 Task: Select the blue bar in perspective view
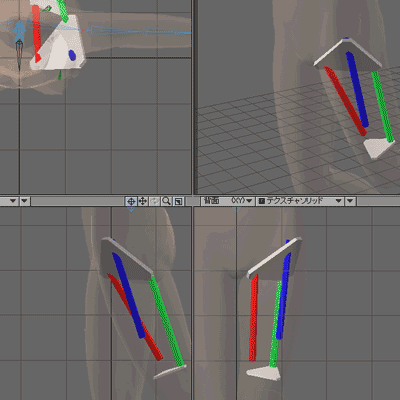pos(357,89)
